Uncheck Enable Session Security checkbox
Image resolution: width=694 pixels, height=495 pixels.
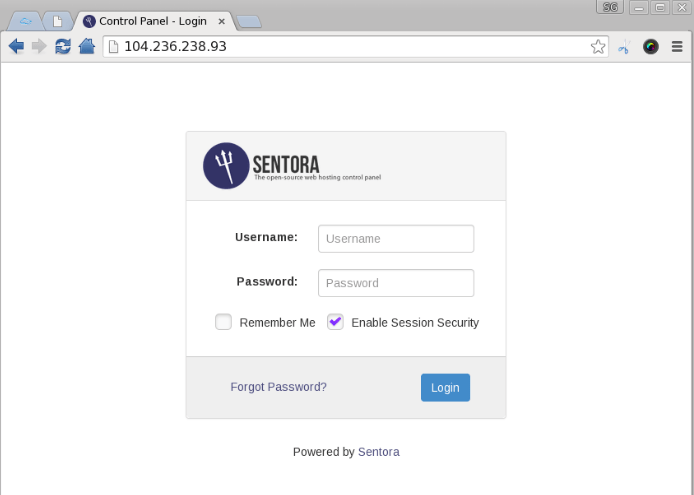[x=335, y=322]
